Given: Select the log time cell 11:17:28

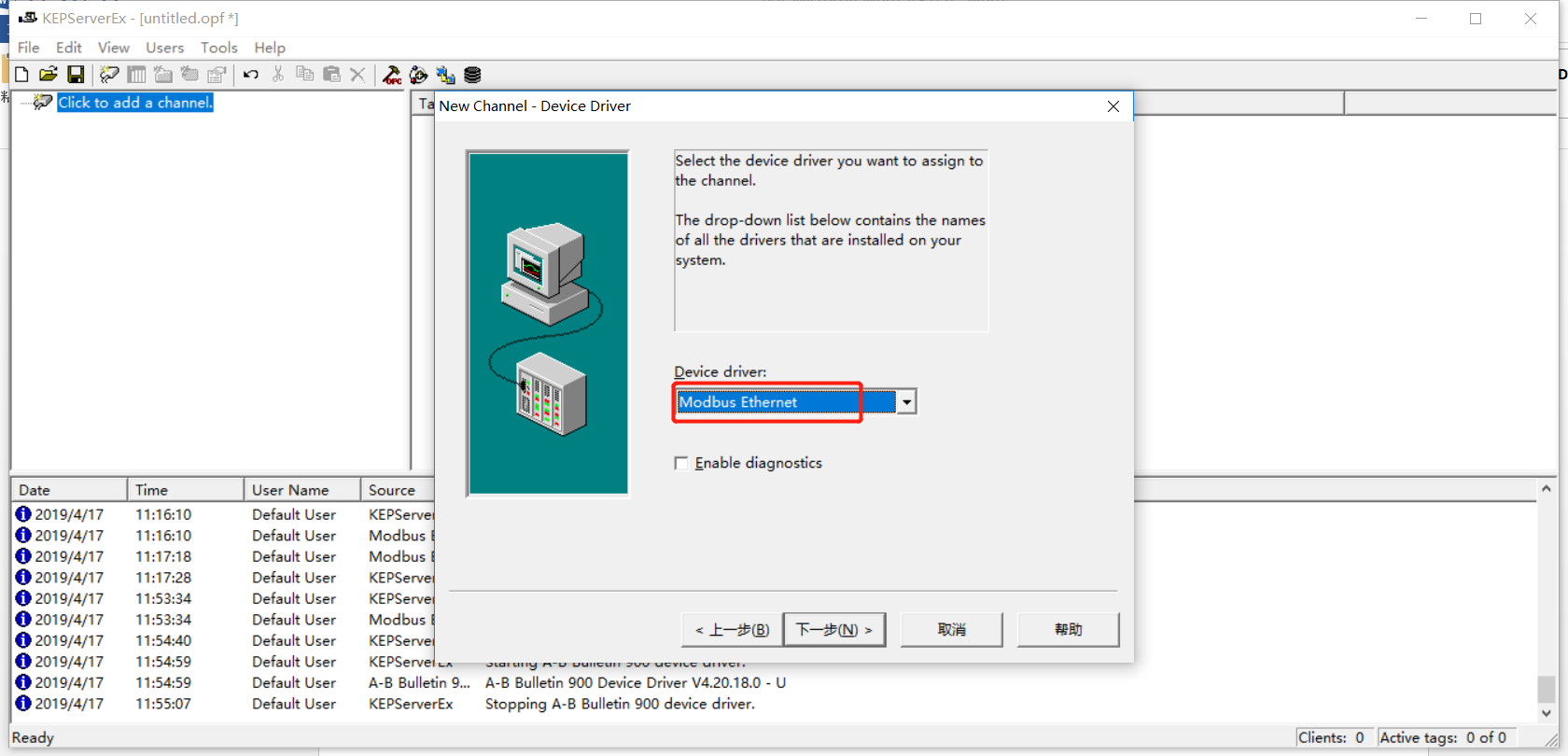Looking at the screenshot, I should (163, 578).
